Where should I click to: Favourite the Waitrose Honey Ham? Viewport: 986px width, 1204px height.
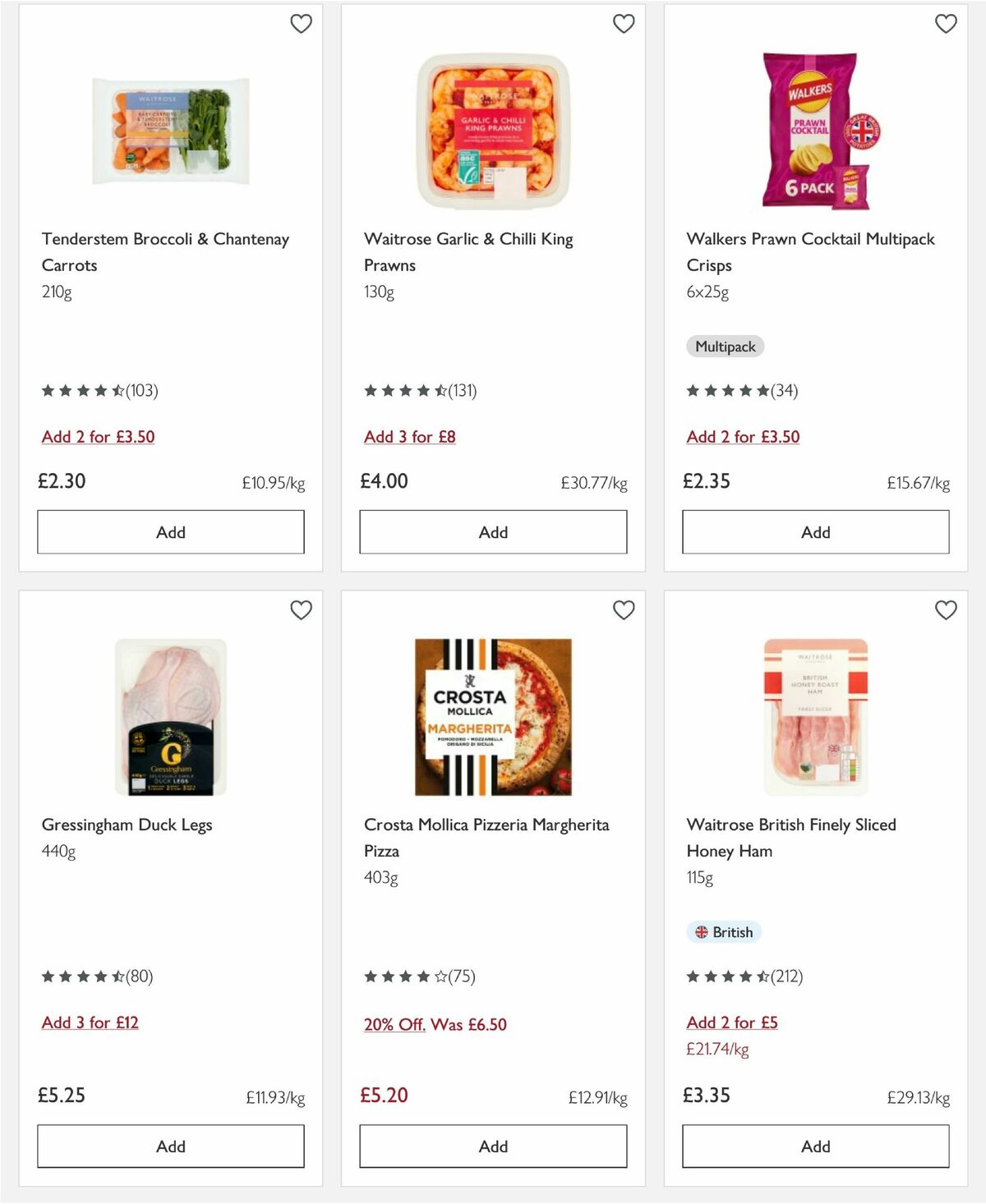tap(946, 610)
